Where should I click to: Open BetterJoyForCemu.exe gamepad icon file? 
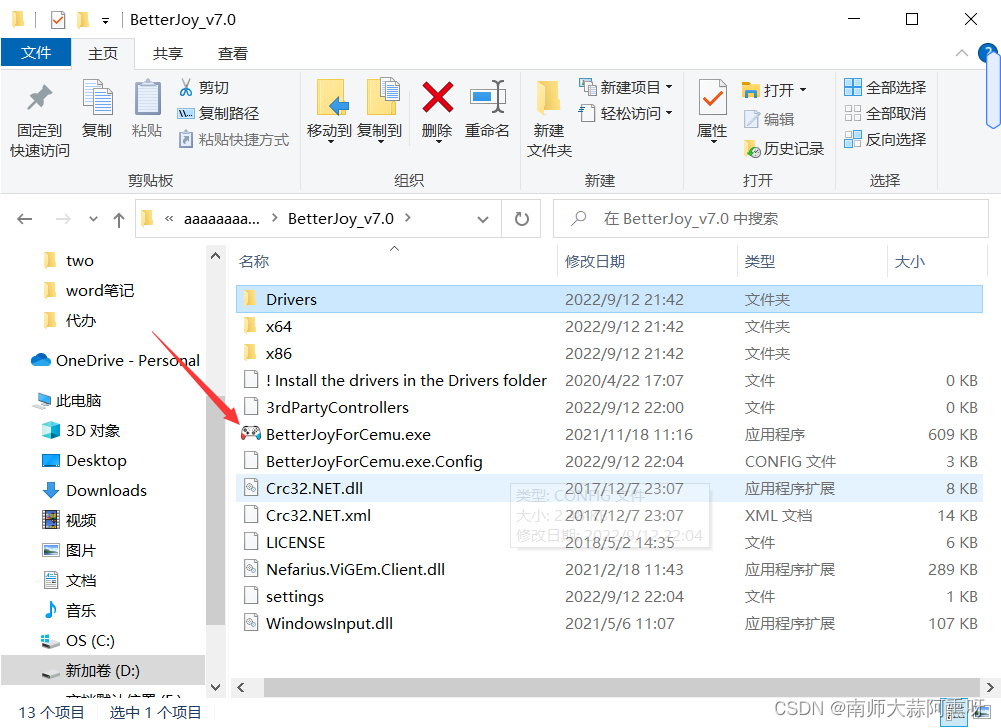250,434
